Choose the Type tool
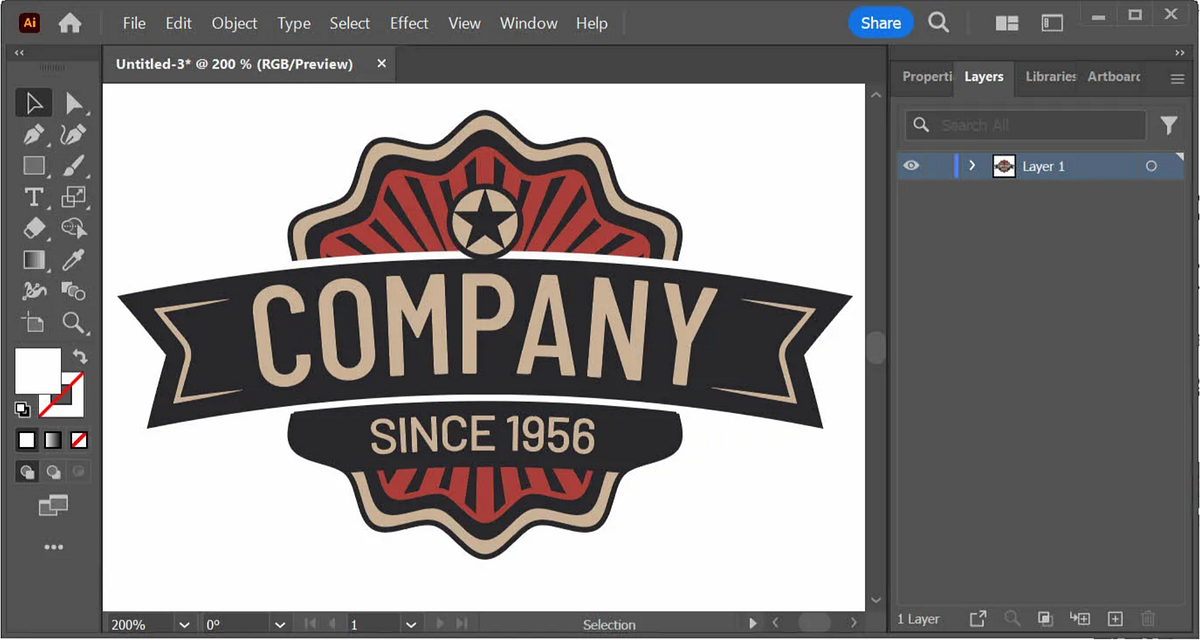The height and width of the screenshot is (640, 1200). click(34, 197)
